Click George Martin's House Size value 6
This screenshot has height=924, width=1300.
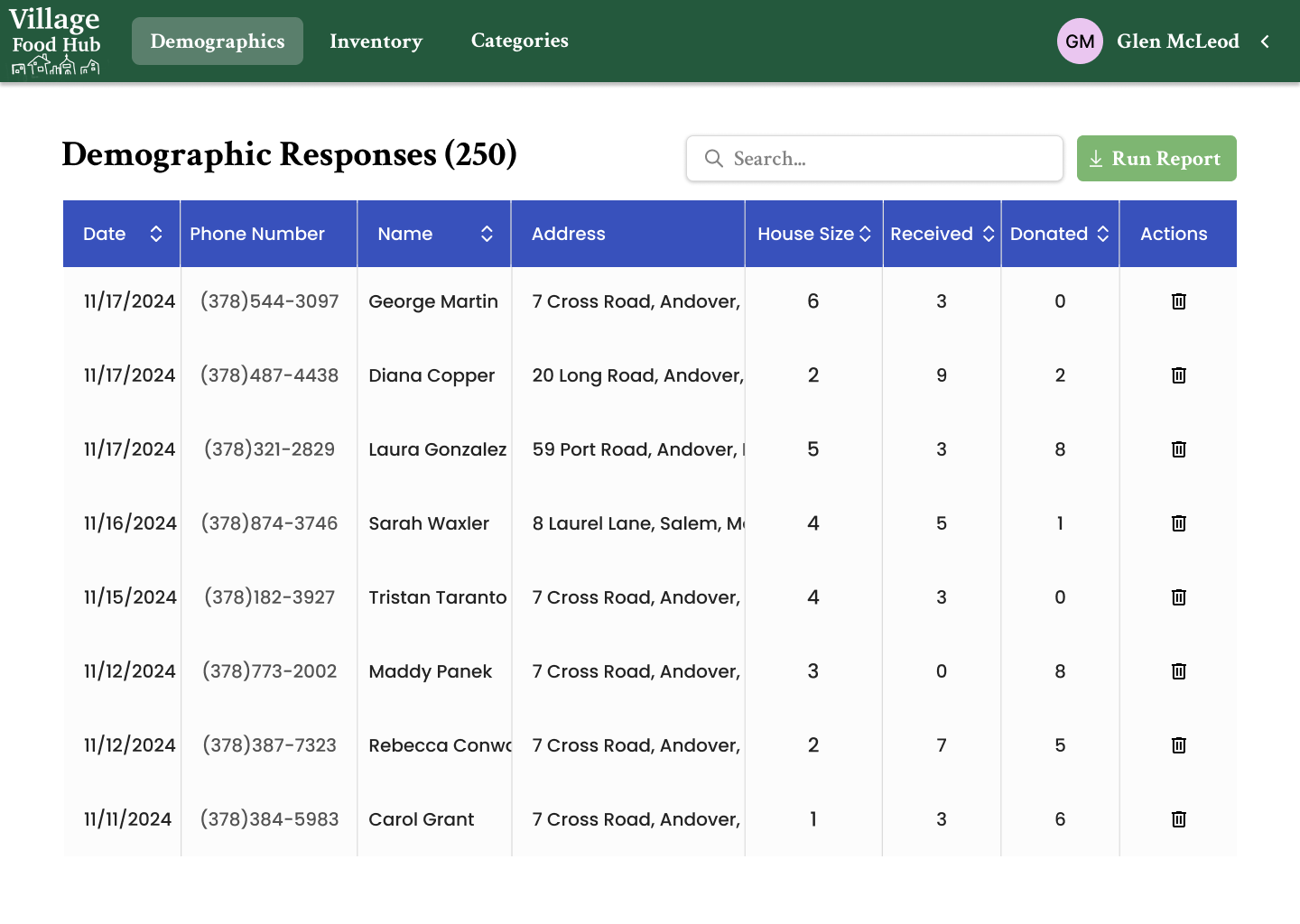point(813,301)
